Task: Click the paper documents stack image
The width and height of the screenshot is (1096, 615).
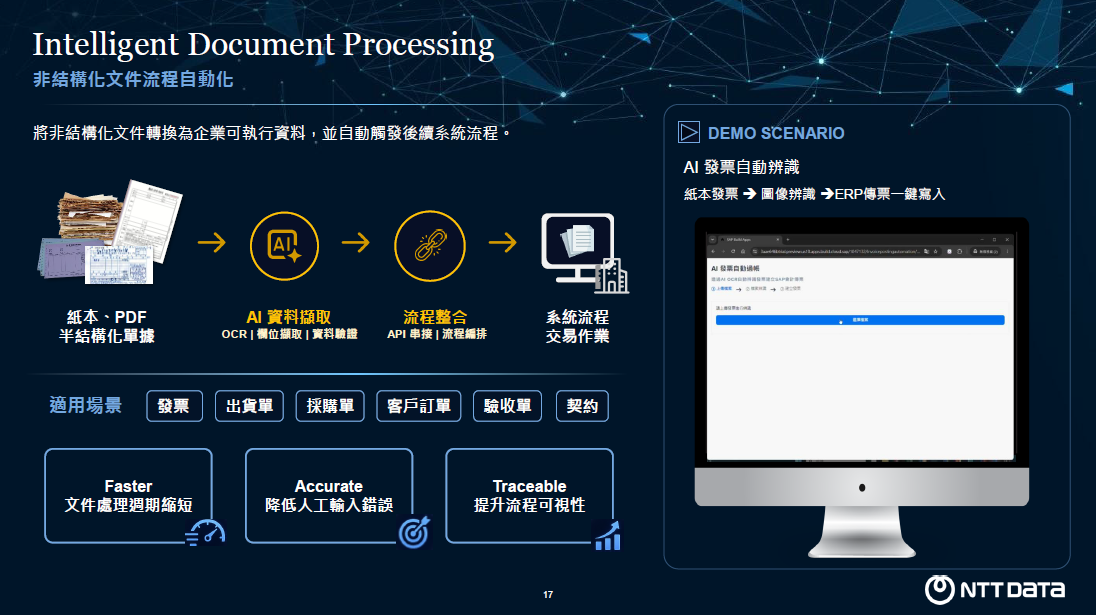Action: [110, 232]
